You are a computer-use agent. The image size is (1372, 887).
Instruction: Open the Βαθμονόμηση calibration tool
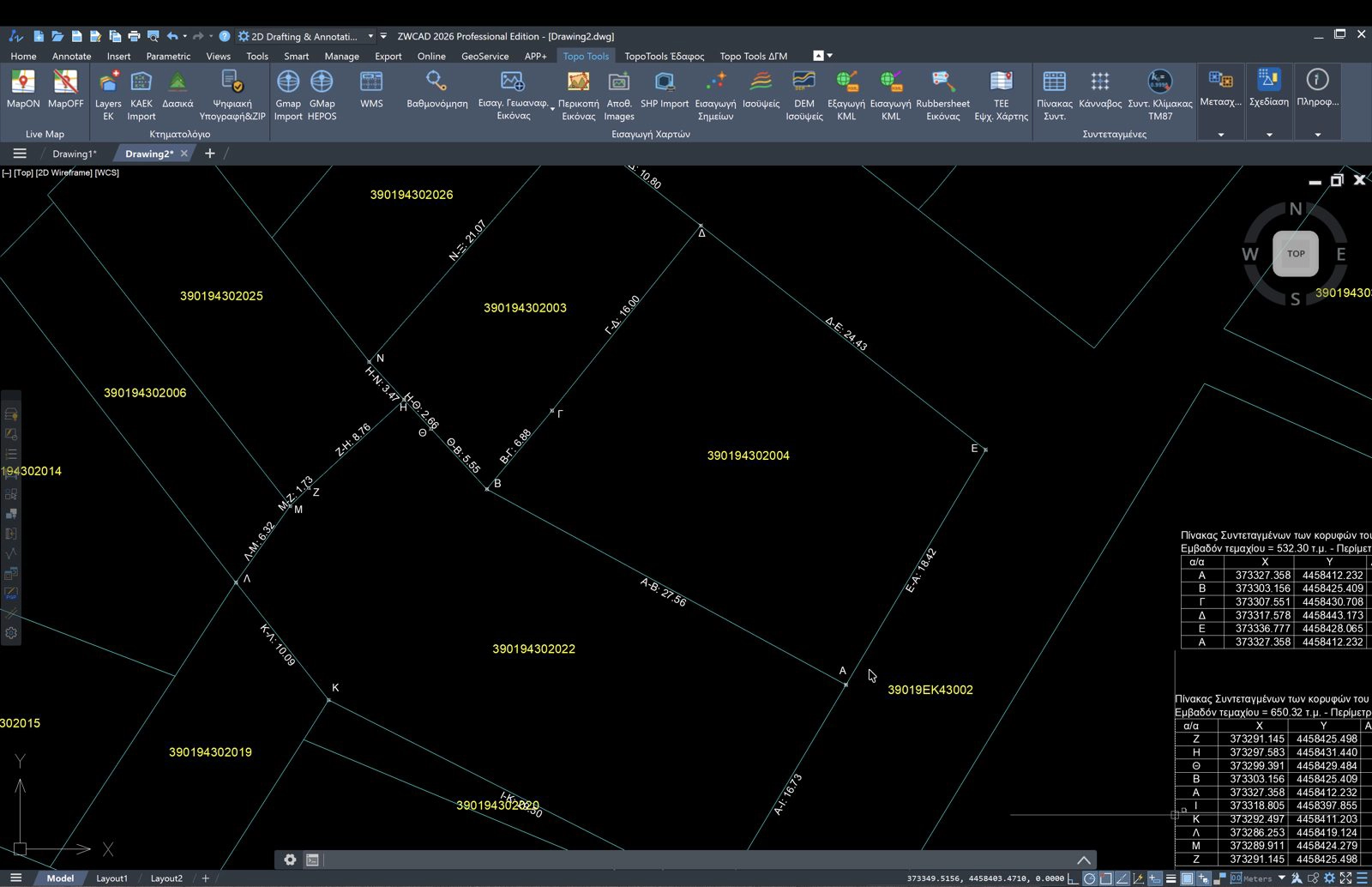[x=437, y=89]
